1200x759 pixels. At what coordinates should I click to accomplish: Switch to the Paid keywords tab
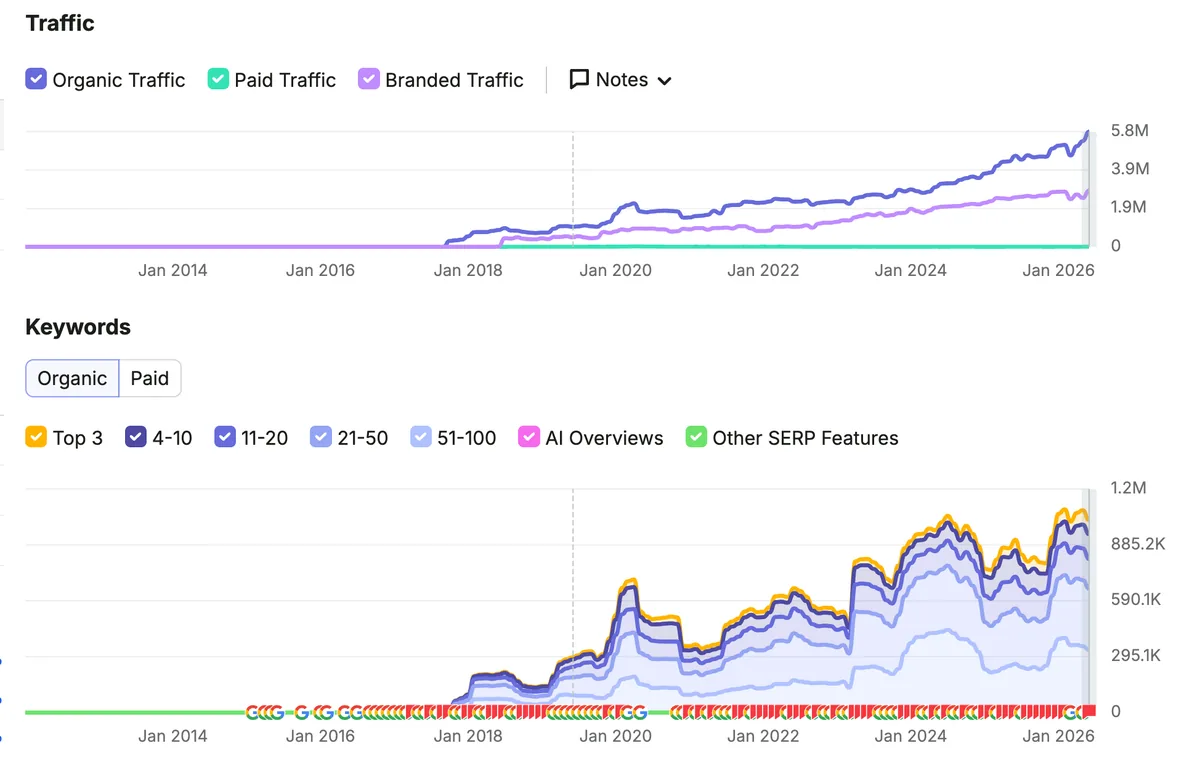[150, 378]
